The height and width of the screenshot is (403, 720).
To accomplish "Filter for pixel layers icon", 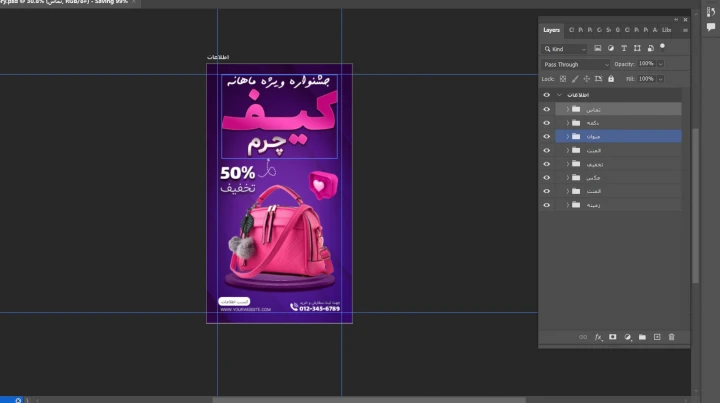I will [x=598, y=48].
